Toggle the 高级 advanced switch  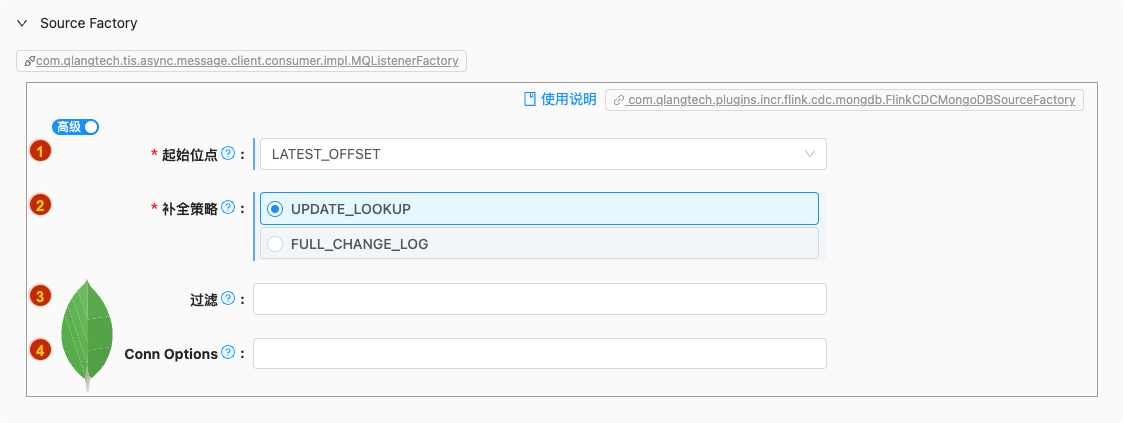click(x=75, y=127)
